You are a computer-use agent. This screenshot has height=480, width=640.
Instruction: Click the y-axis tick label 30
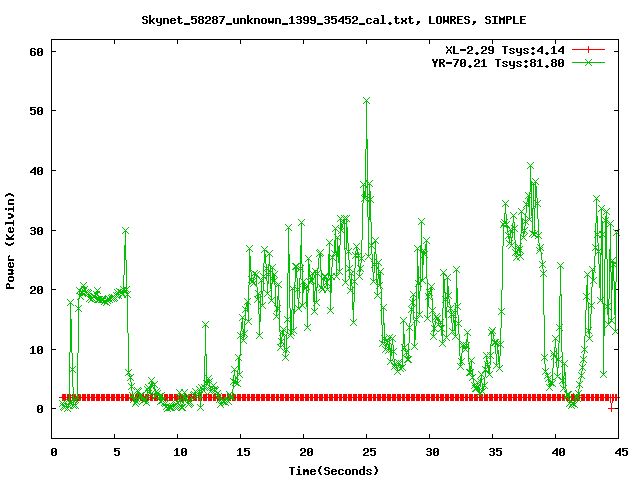pyautogui.click(x=36, y=231)
